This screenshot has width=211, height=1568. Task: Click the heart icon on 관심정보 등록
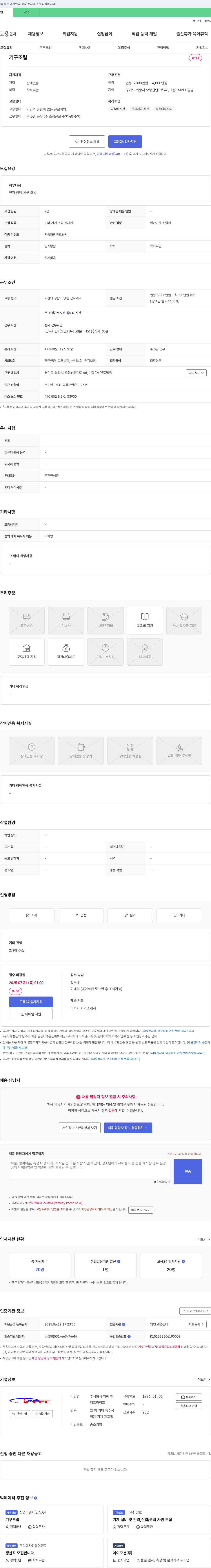tap(77, 141)
